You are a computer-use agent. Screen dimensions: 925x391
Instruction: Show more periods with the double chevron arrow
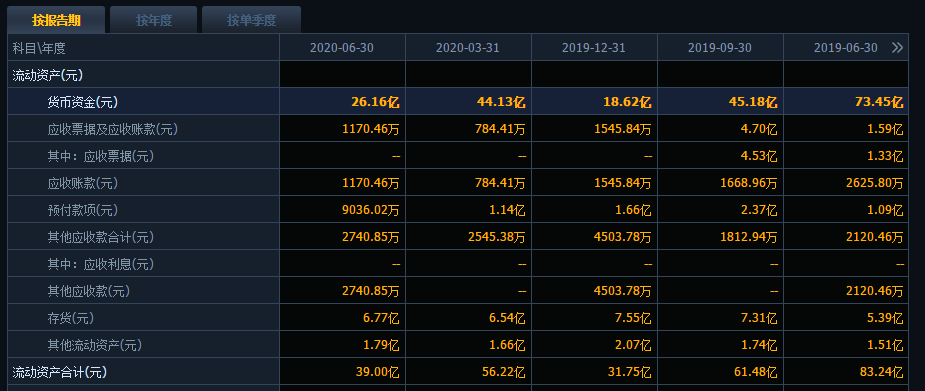coord(897,48)
